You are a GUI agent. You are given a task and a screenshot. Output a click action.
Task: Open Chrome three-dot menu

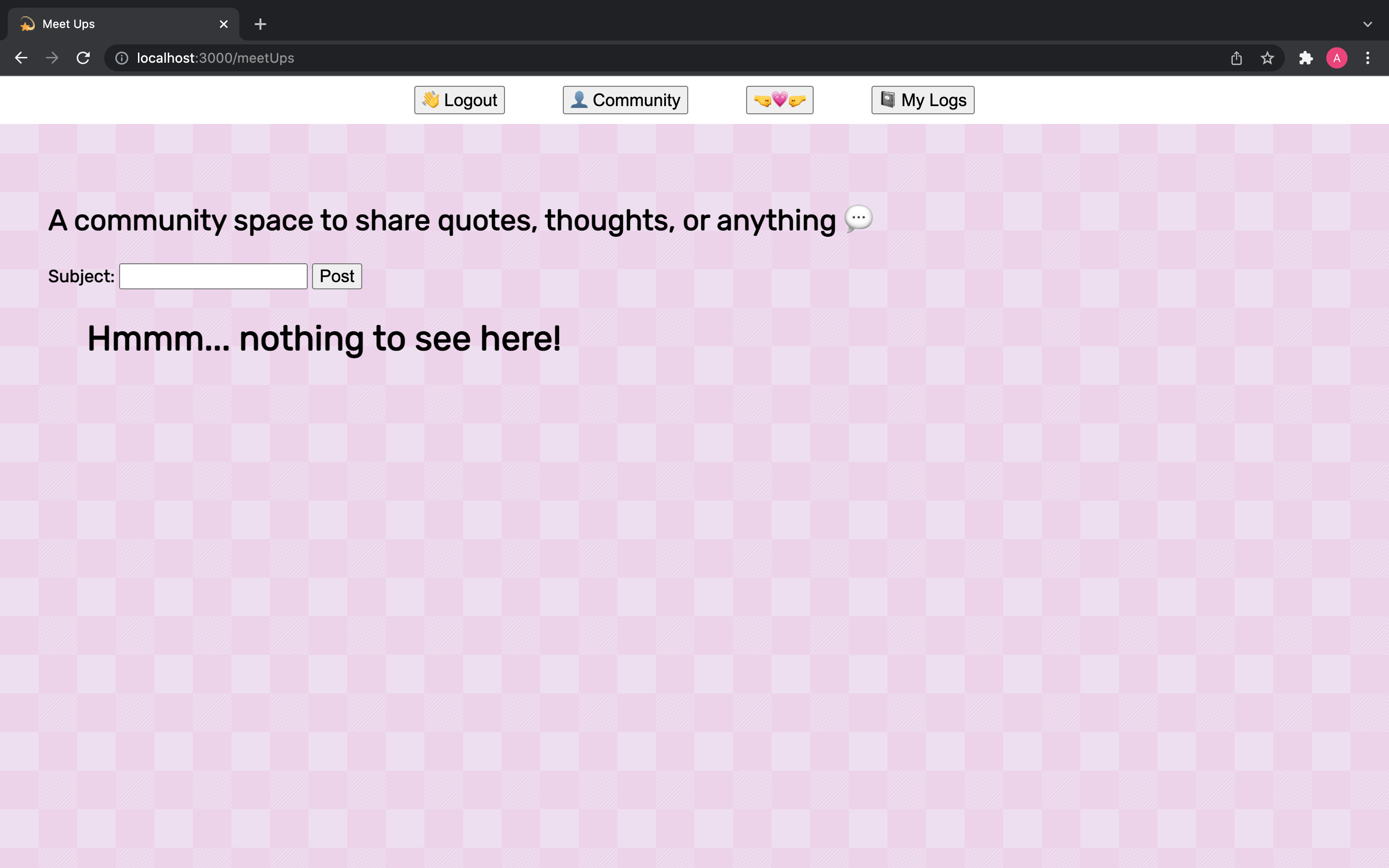click(1368, 58)
